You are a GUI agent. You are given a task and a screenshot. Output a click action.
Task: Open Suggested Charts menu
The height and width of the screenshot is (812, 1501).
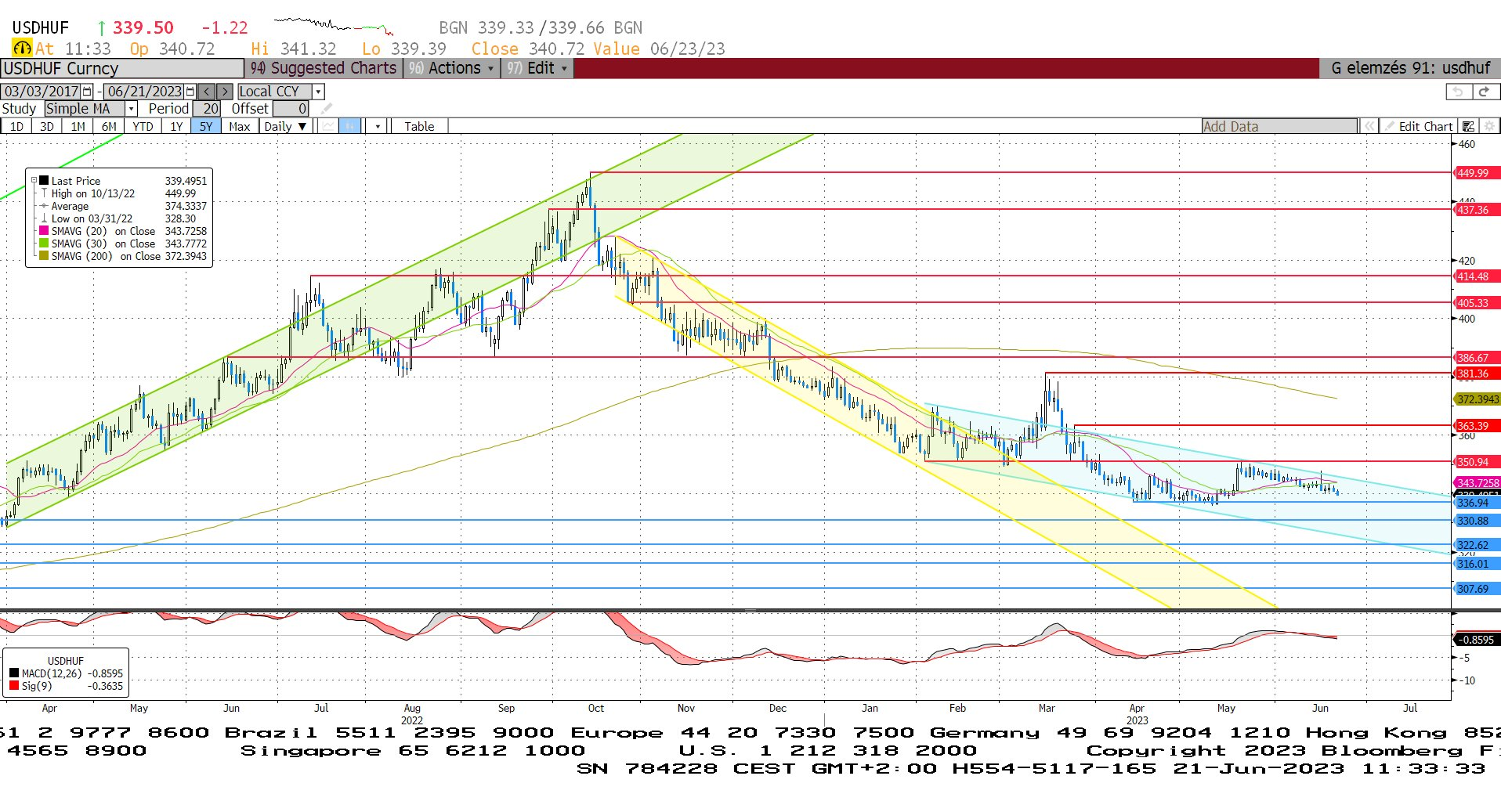click(x=324, y=68)
